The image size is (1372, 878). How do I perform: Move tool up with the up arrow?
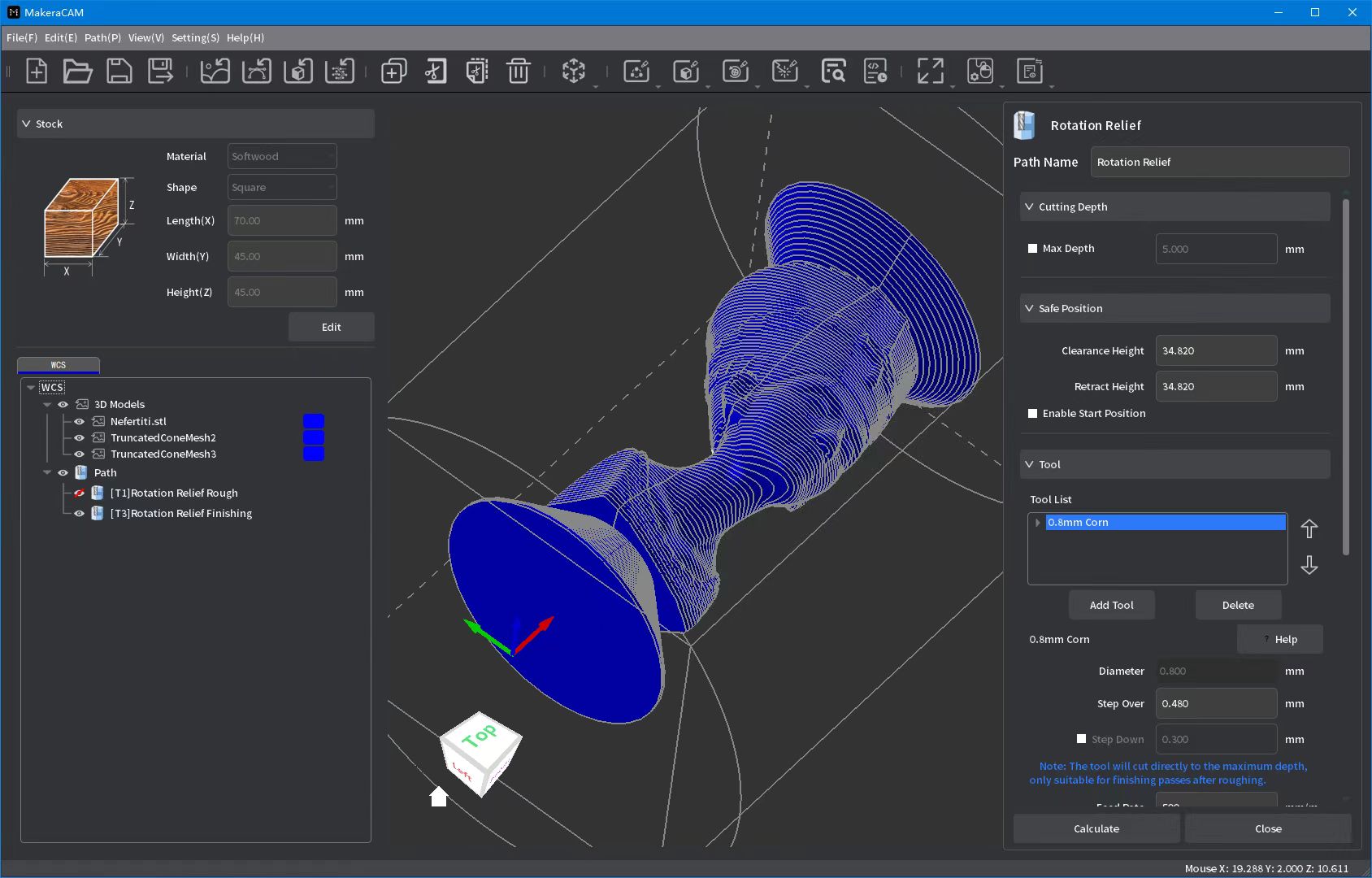pyautogui.click(x=1309, y=529)
